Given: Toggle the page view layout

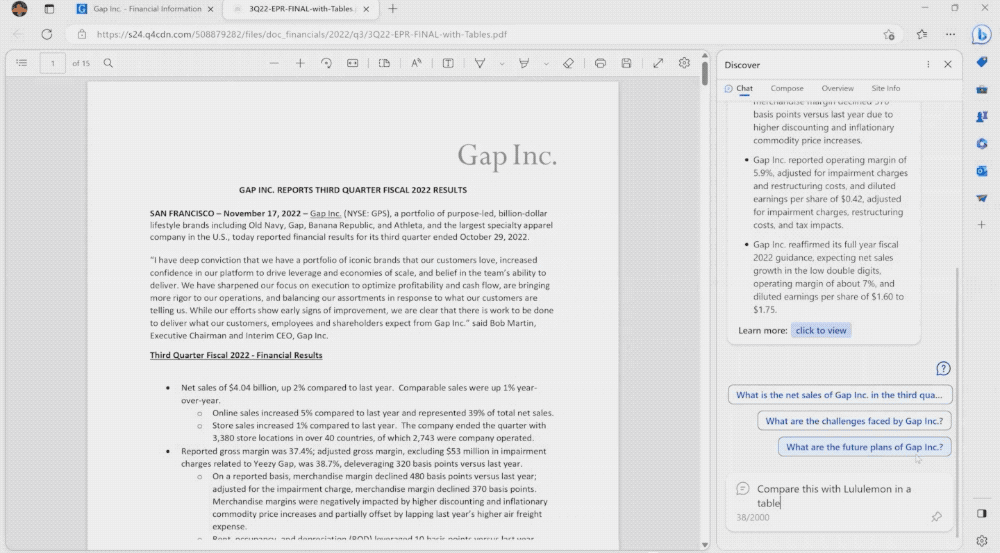Looking at the screenshot, I should tap(384, 63).
